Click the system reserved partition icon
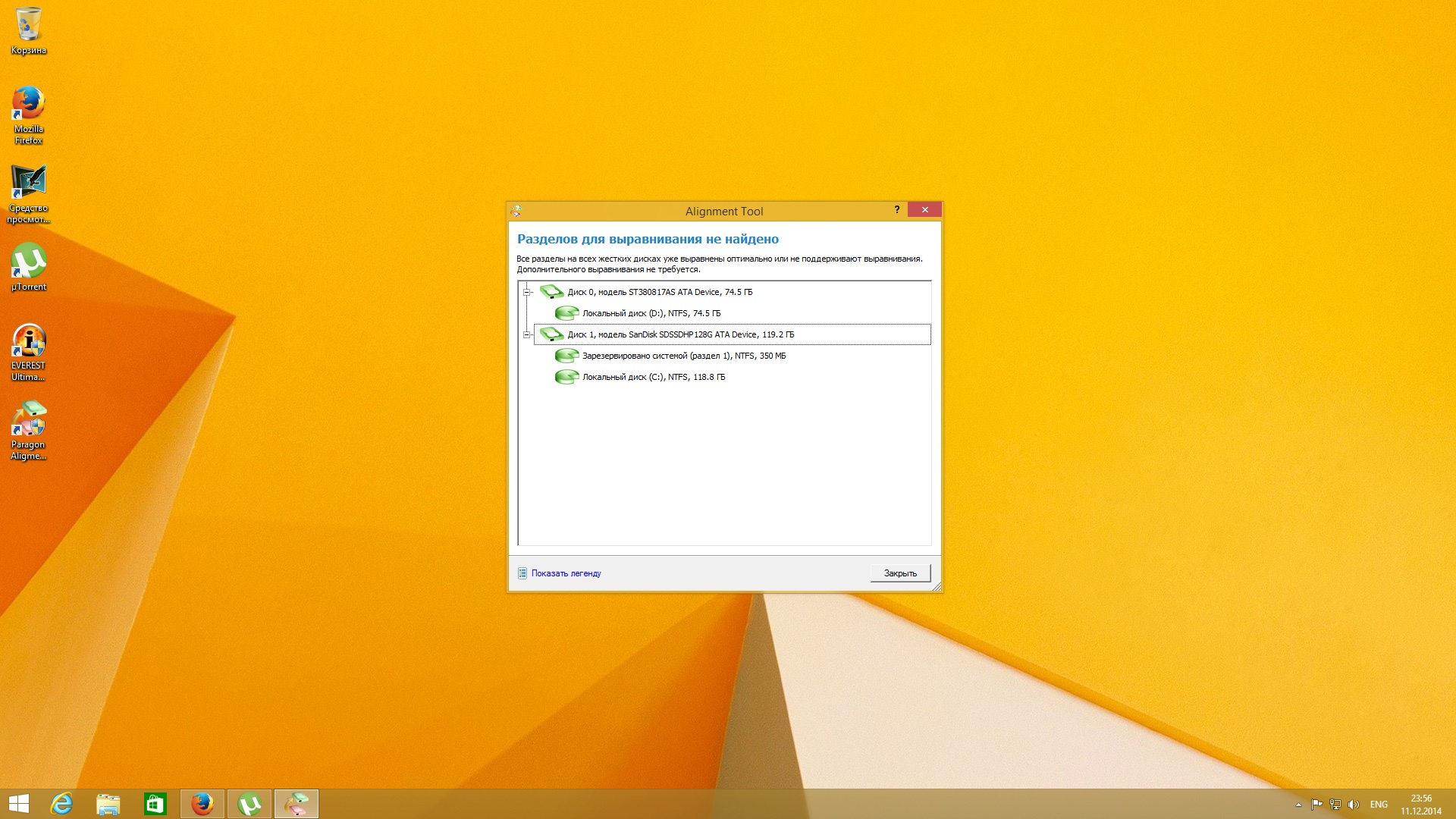The height and width of the screenshot is (819, 1456). 566,355
